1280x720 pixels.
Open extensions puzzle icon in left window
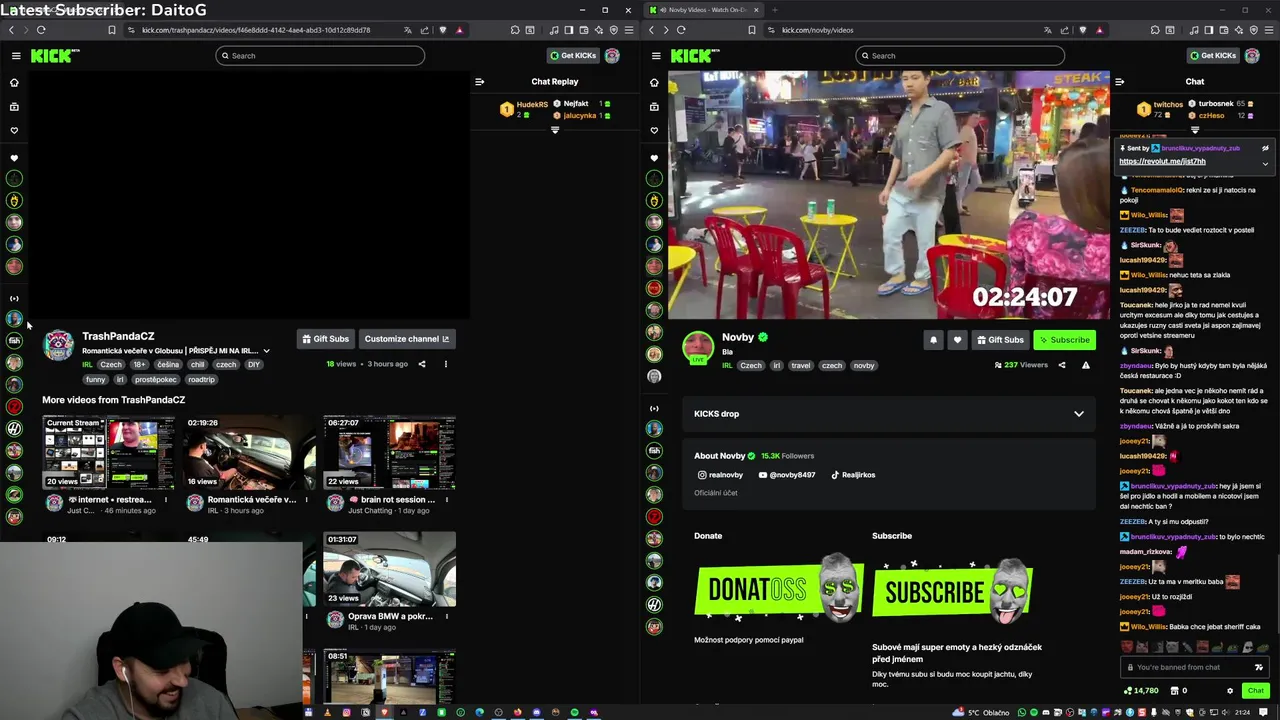(515, 30)
